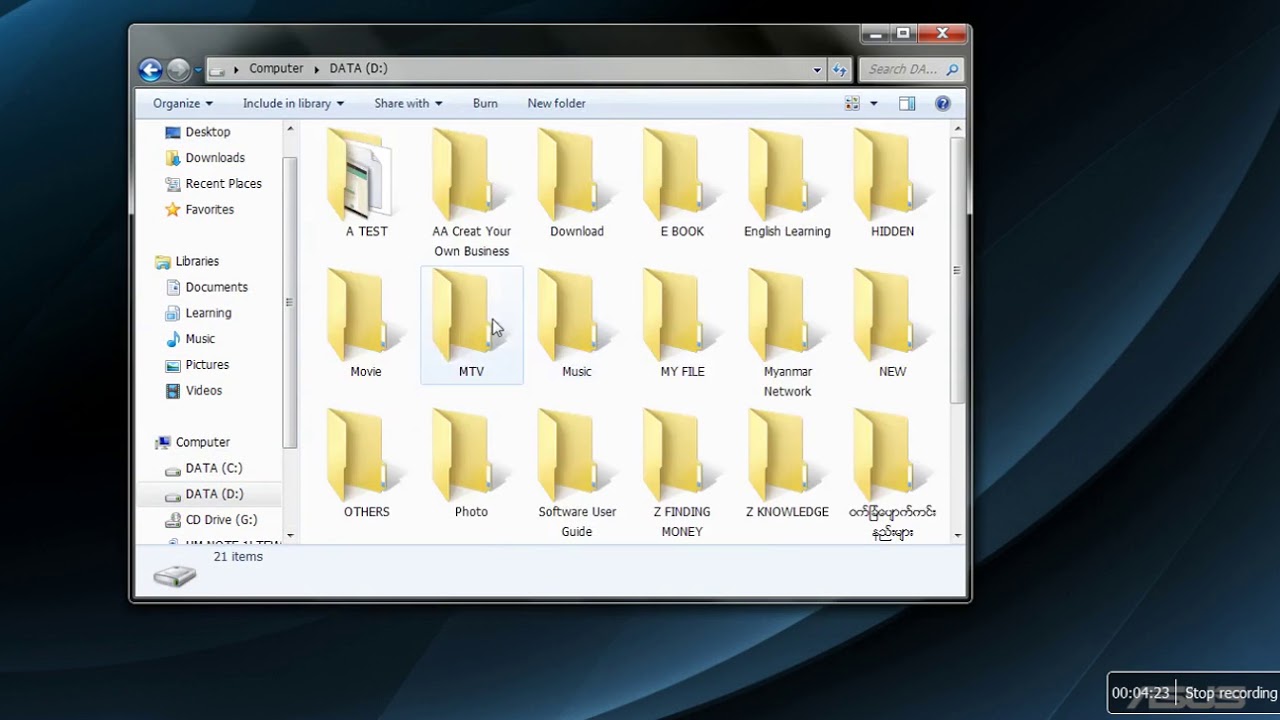The width and height of the screenshot is (1280, 720).
Task: Select the MY FILE folder icon
Action: point(677,314)
